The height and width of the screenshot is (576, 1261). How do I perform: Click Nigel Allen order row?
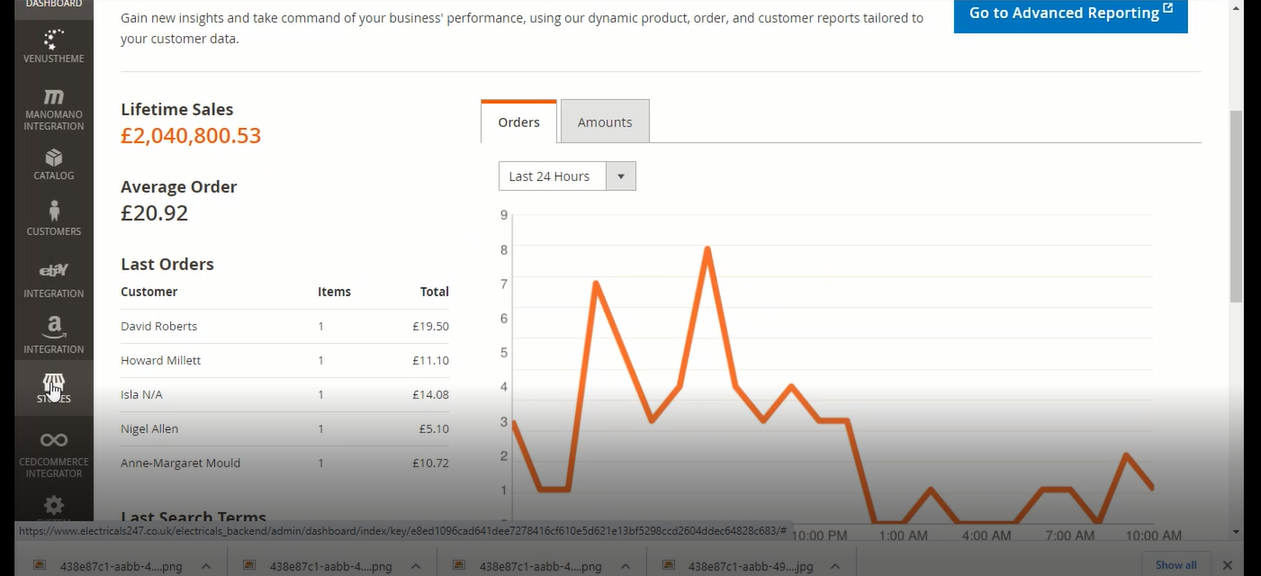click(285, 428)
